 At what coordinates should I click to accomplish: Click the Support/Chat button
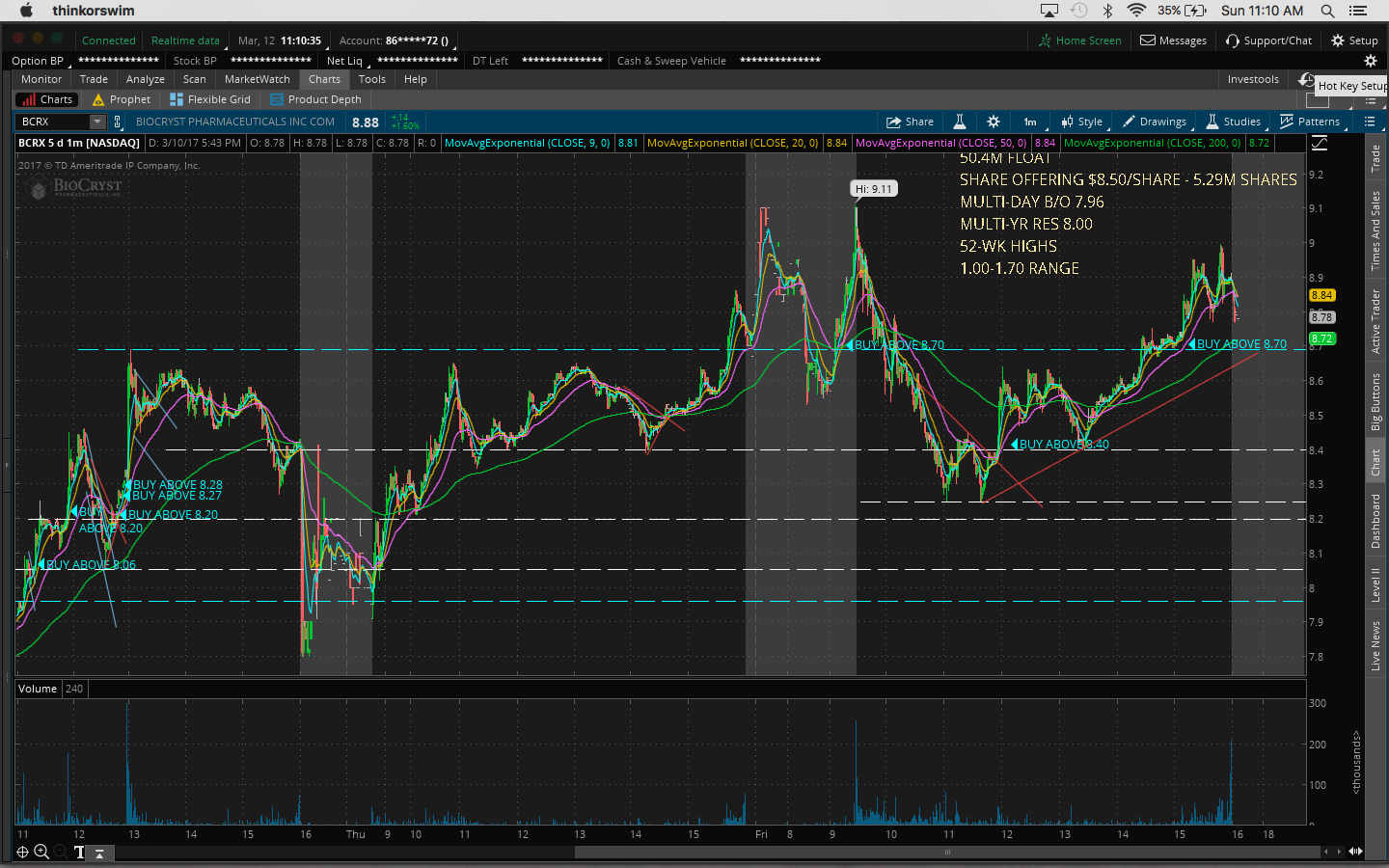[1268, 41]
